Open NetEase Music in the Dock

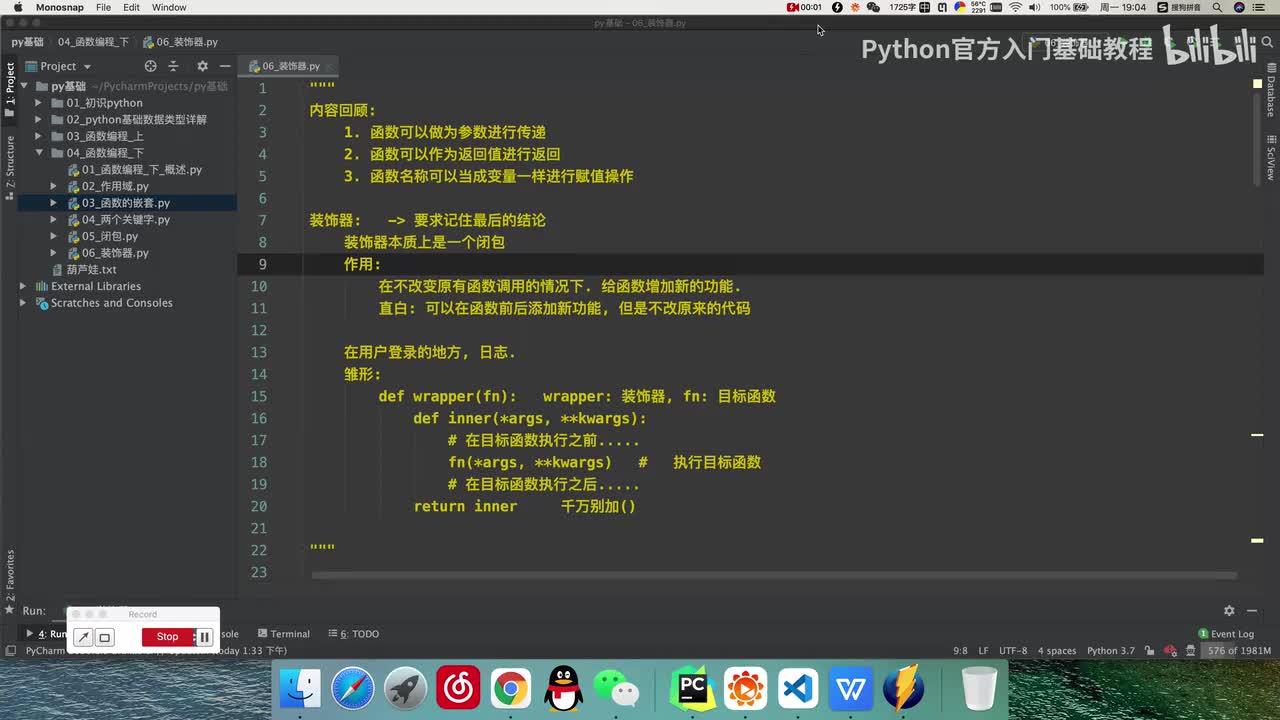458,689
